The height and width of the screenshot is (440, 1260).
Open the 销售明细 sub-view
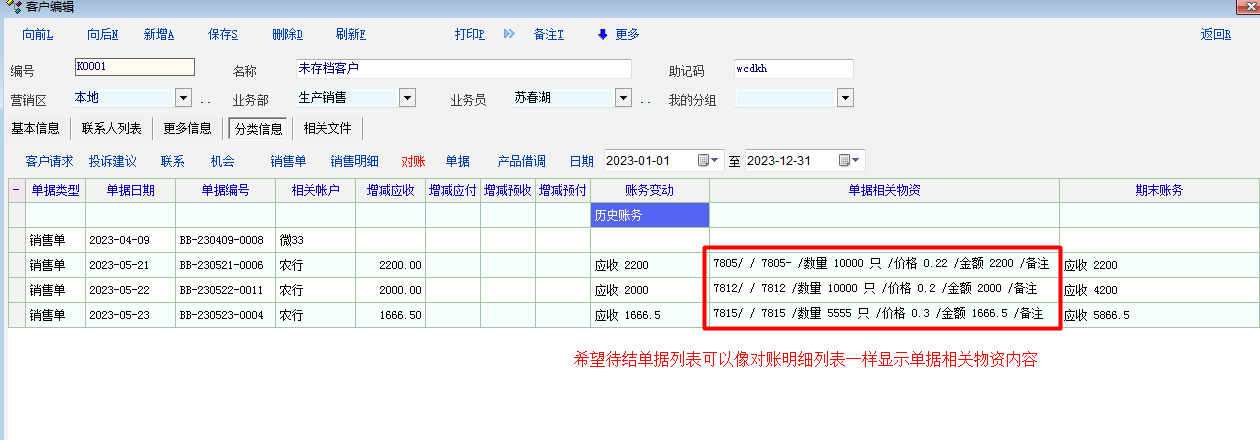click(x=354, y=161)
